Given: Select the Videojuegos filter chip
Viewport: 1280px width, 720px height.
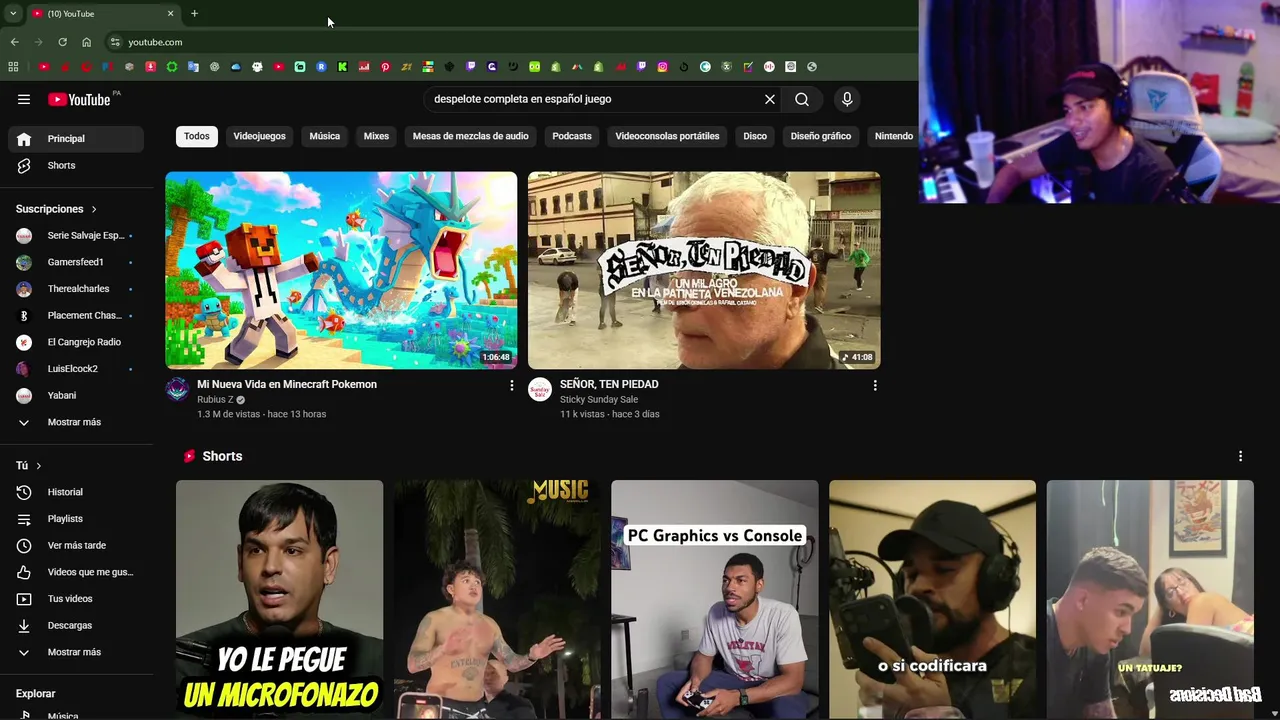Looking at the screenshot, I should (259, 136).
